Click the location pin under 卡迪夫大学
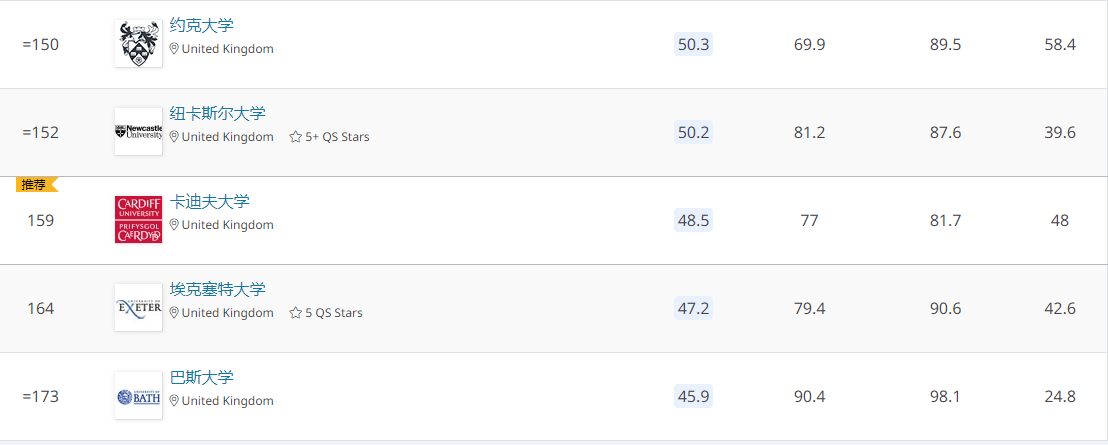The height and width of the screenshot is (445, 1108). 174,225
